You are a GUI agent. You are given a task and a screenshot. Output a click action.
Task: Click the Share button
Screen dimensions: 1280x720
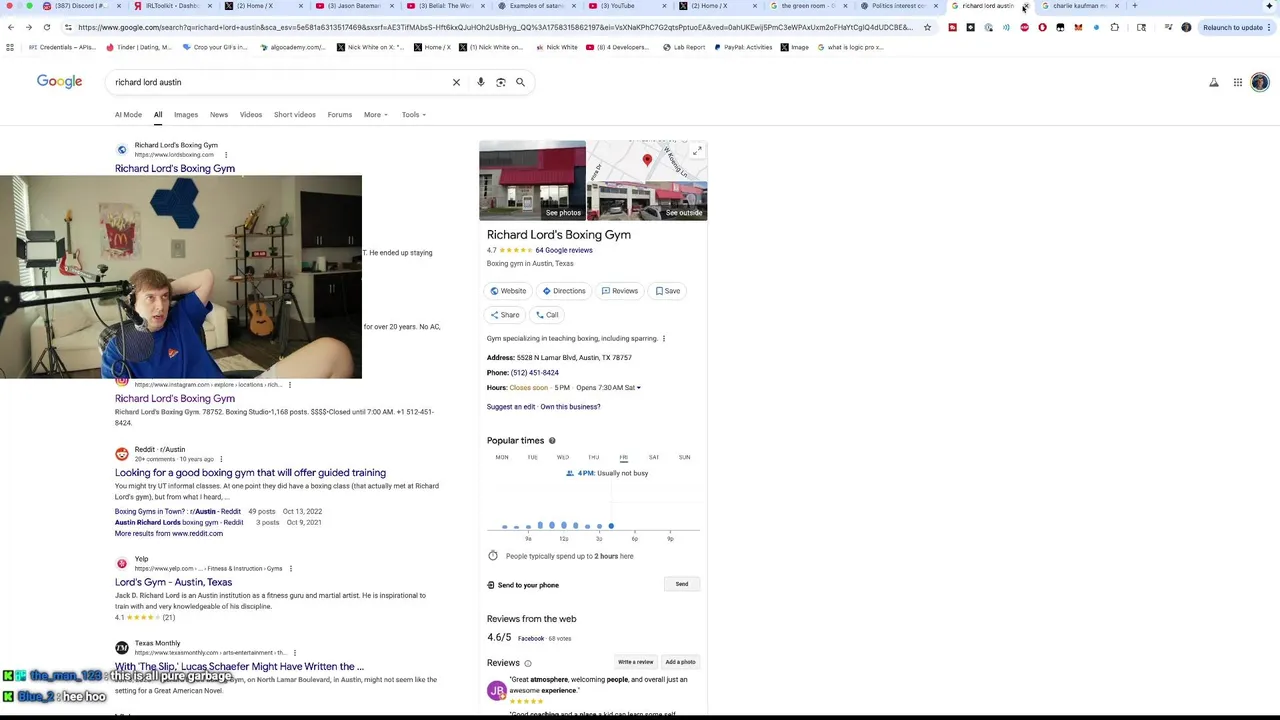coord(505,315)
